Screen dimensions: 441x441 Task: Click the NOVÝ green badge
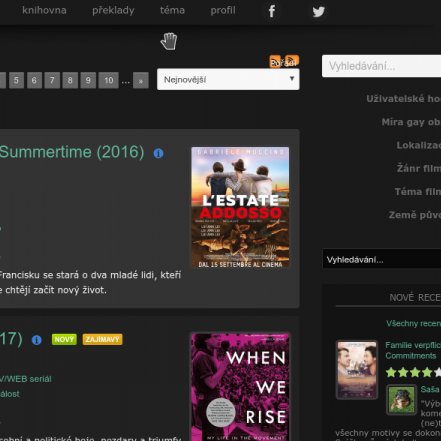click(x=64, y=339)
